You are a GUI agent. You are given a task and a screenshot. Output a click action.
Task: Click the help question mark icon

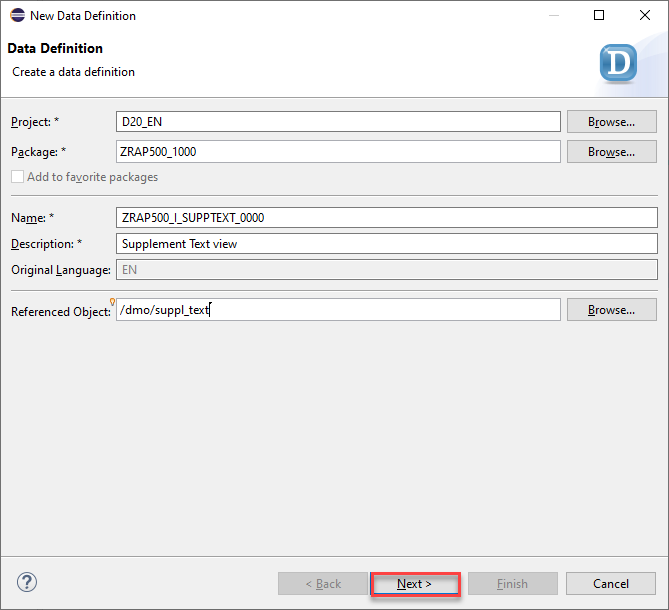click(x=27, y=582)
